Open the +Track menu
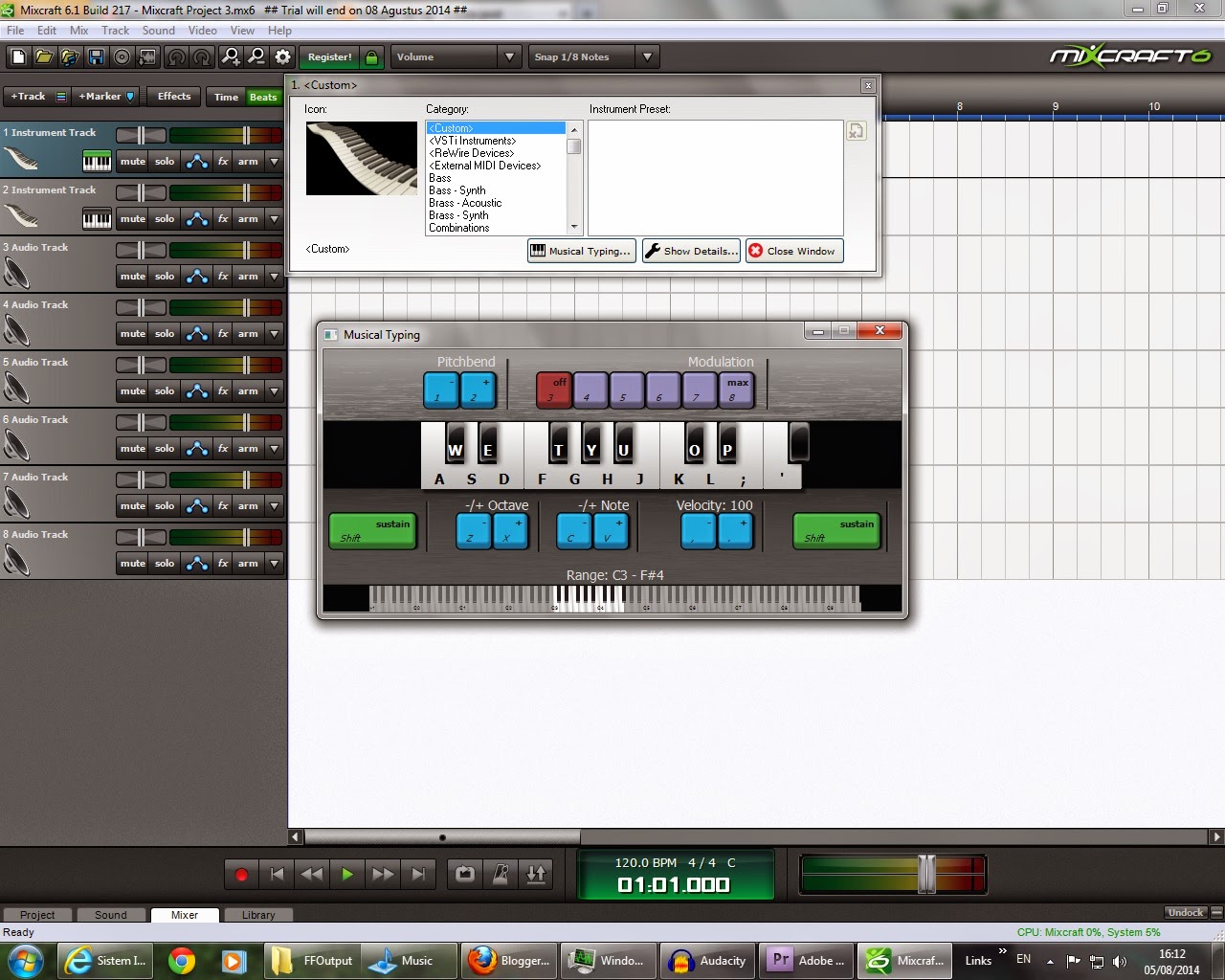 pyautogui.click(x=37, y=97)
